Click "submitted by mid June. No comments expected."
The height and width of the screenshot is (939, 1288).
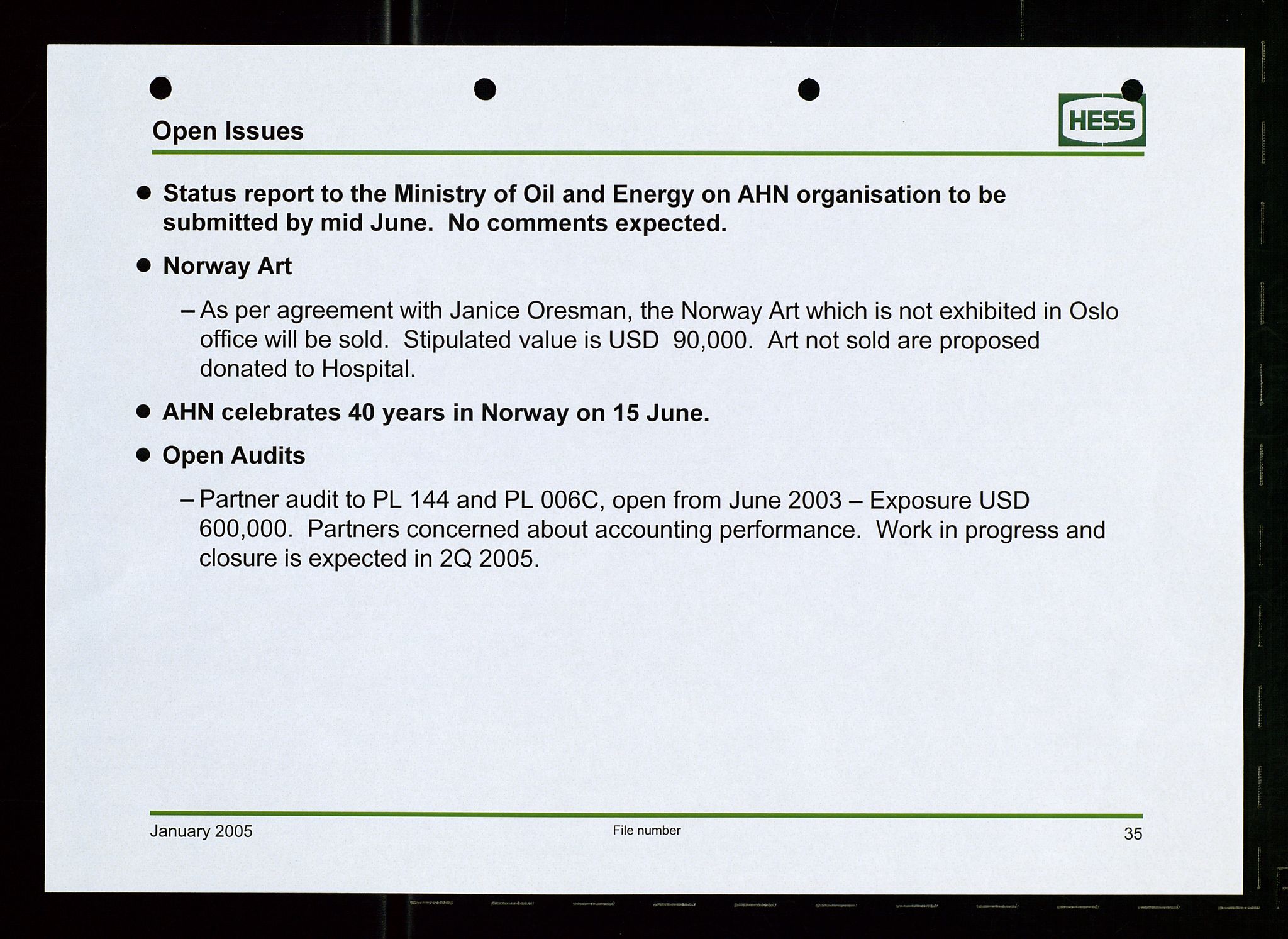tap(445, 223)
